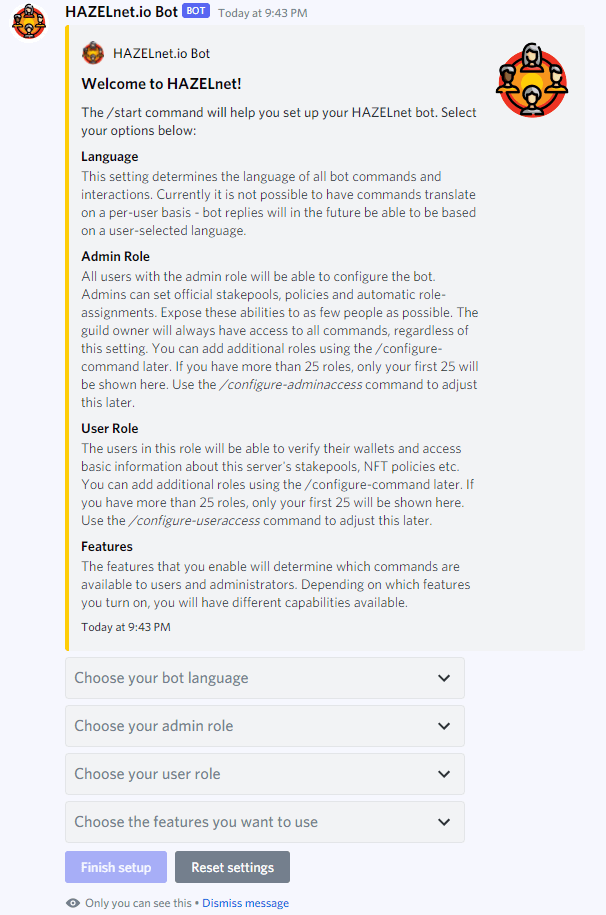Viewport: 606px width, 915px height.
Task: Expand "Choose the features you want to use"
Action: click(250, 822)
